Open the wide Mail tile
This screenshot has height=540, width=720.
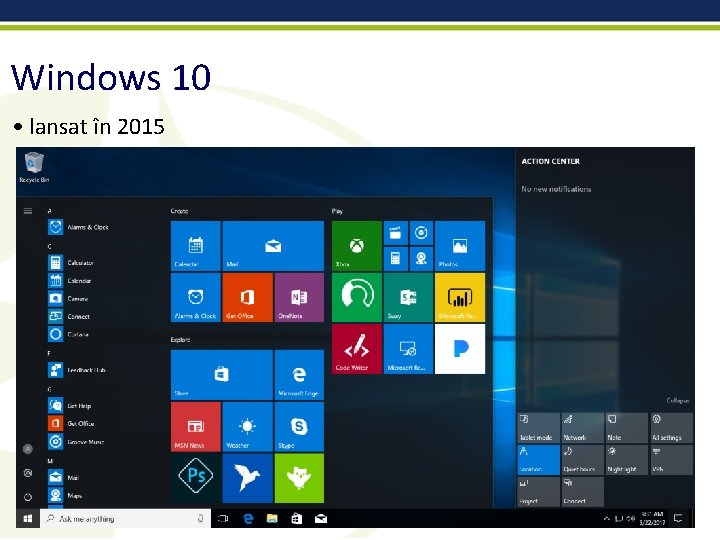pyautogui.click(x=273, y=246)
